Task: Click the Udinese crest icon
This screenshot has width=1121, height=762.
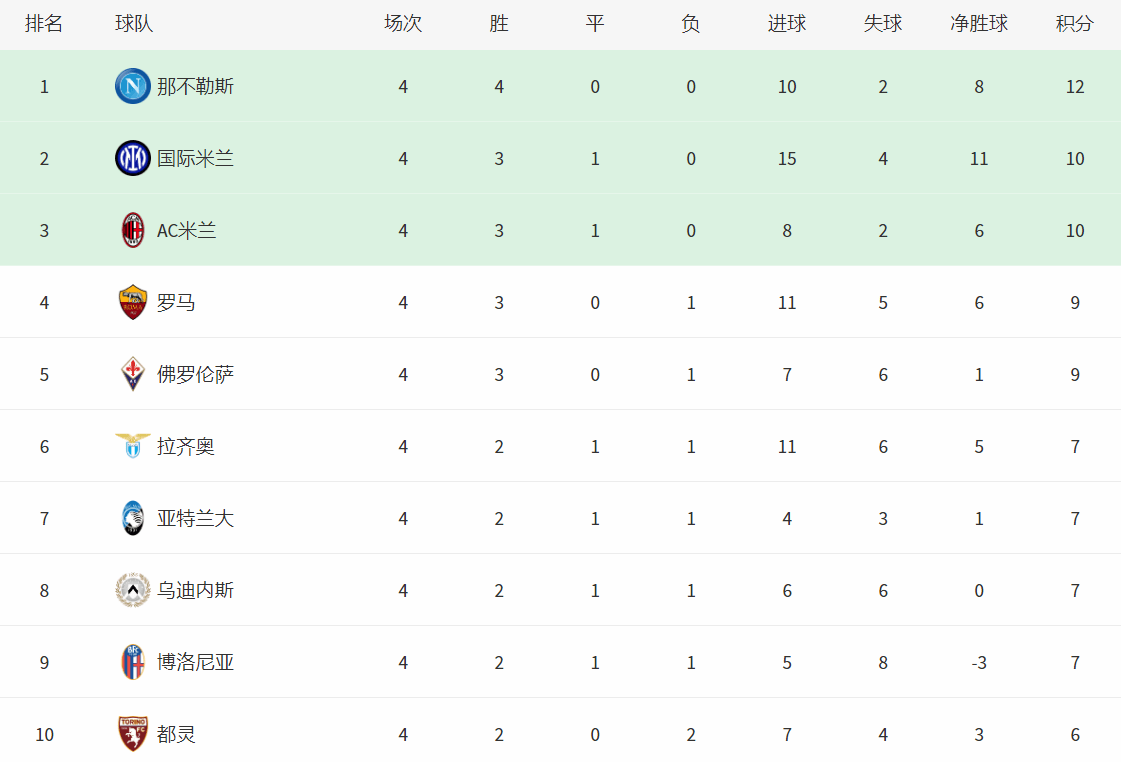Action: coord(133,590)
